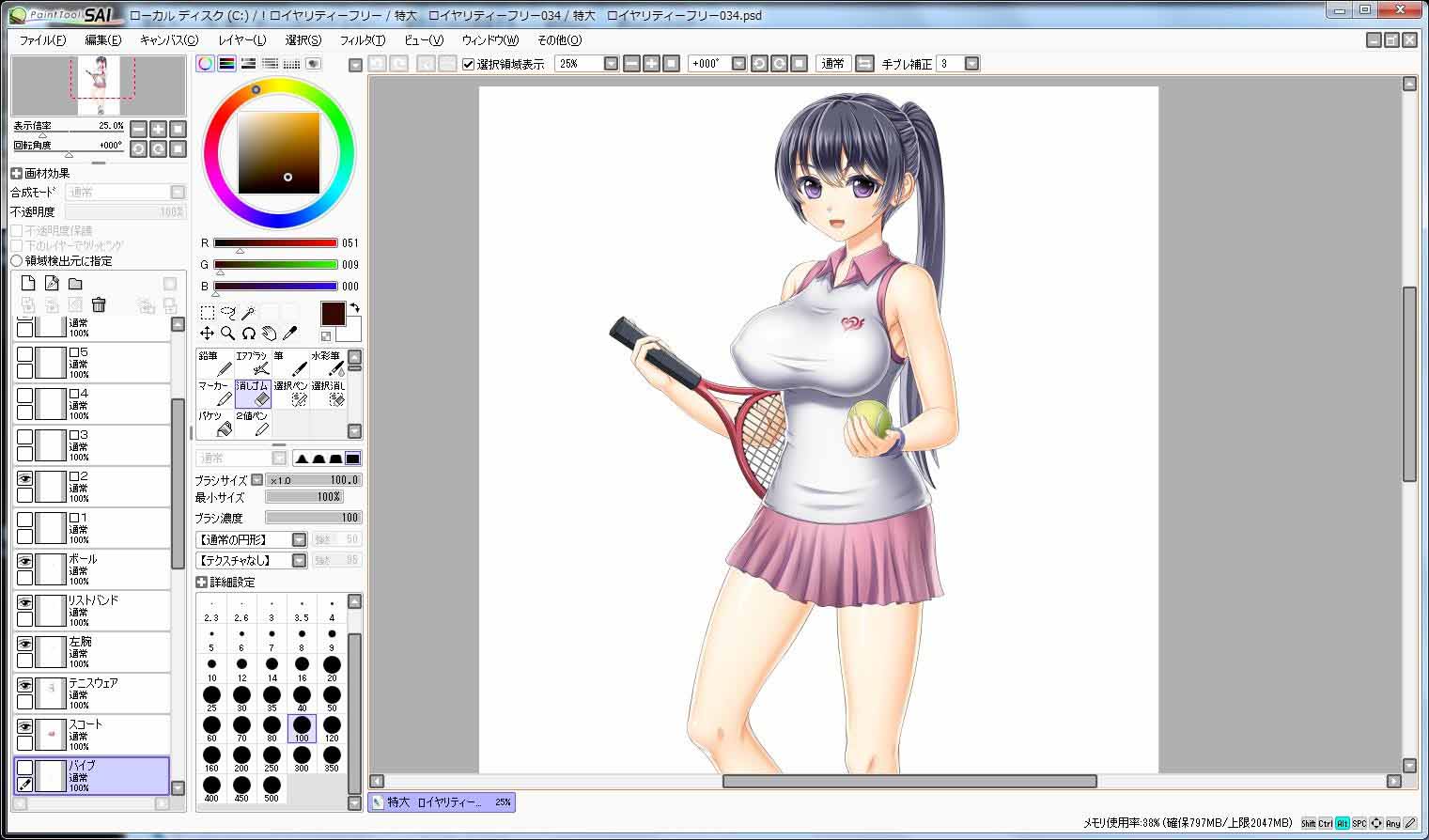Open the 通常の円形 brush shape dropdown

click(299, 540)
